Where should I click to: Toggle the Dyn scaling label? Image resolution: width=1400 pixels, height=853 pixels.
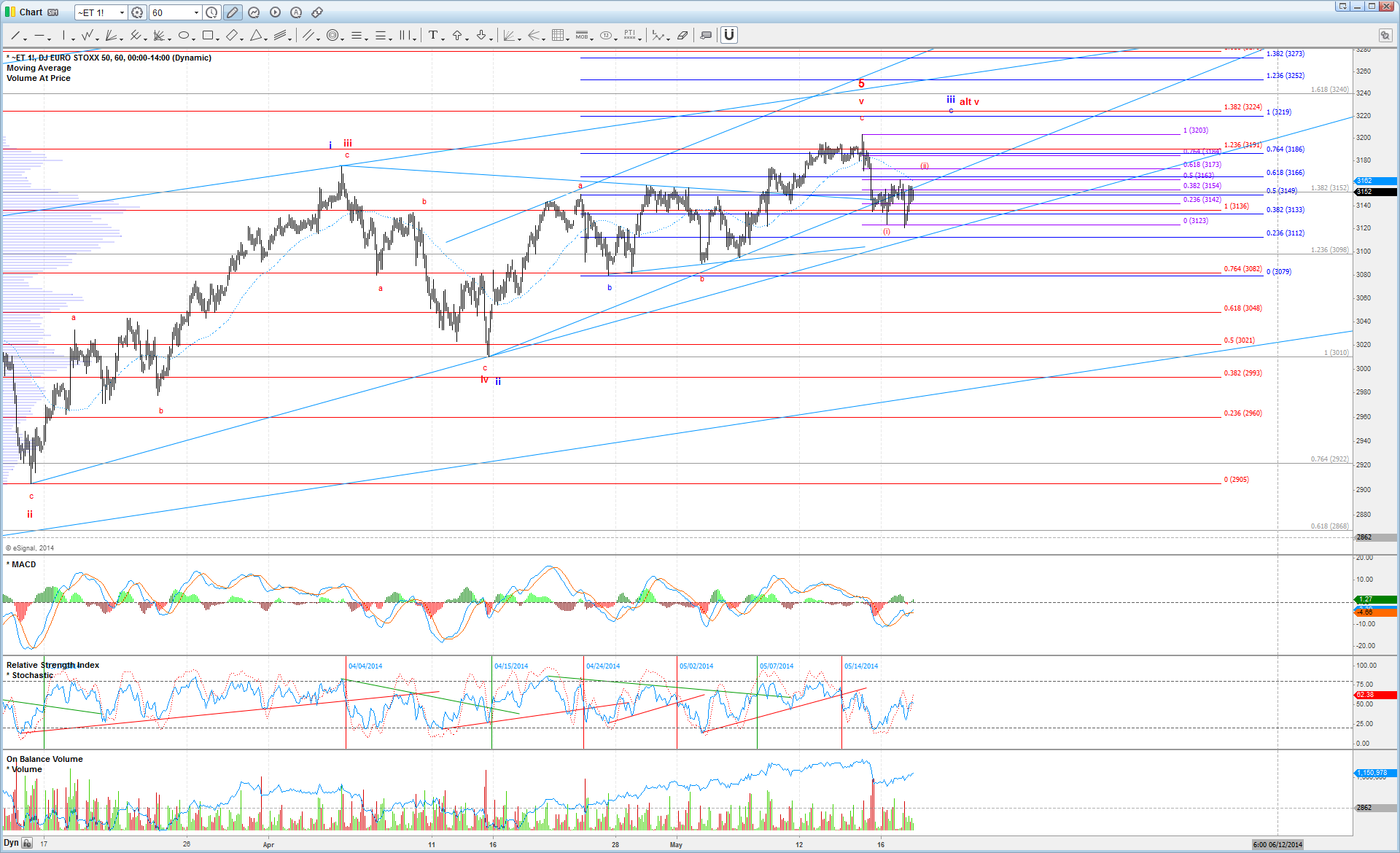click(x=11, y=843)
